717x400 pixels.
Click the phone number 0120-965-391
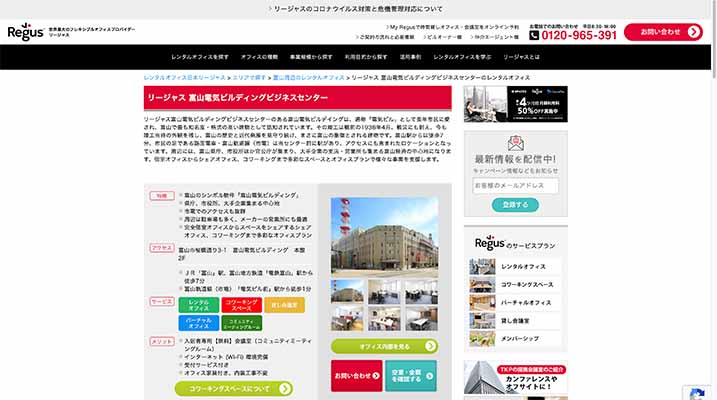pyautogui.click(x=579, y=35)
